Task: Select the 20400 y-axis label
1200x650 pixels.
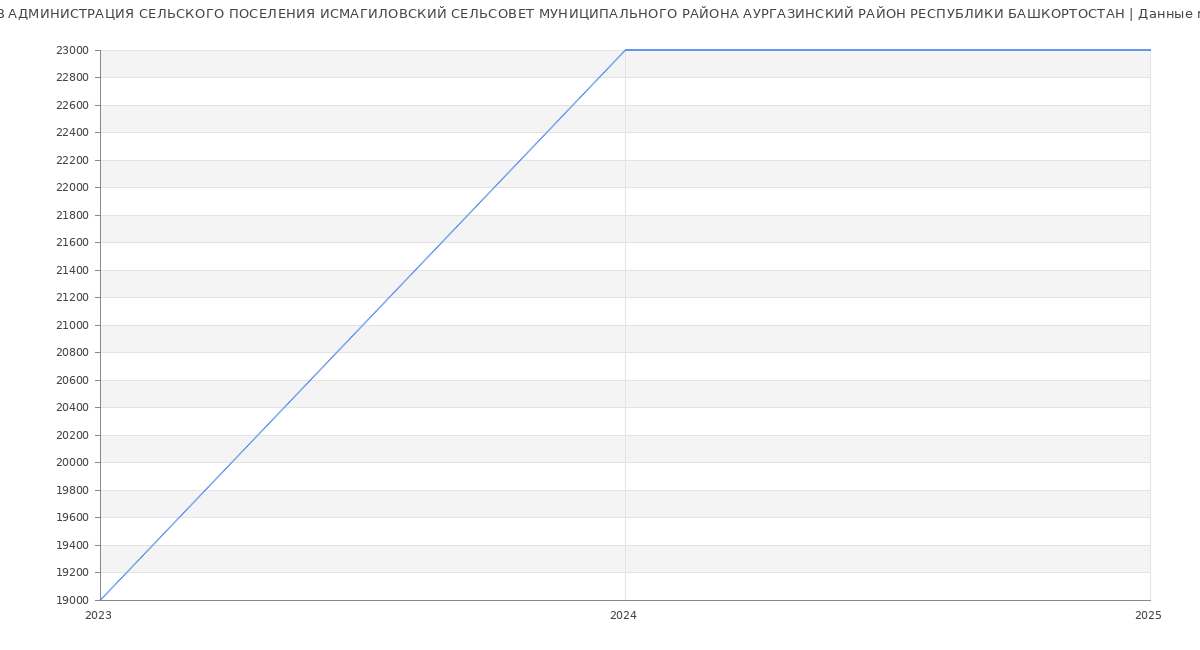Action: 73,408
